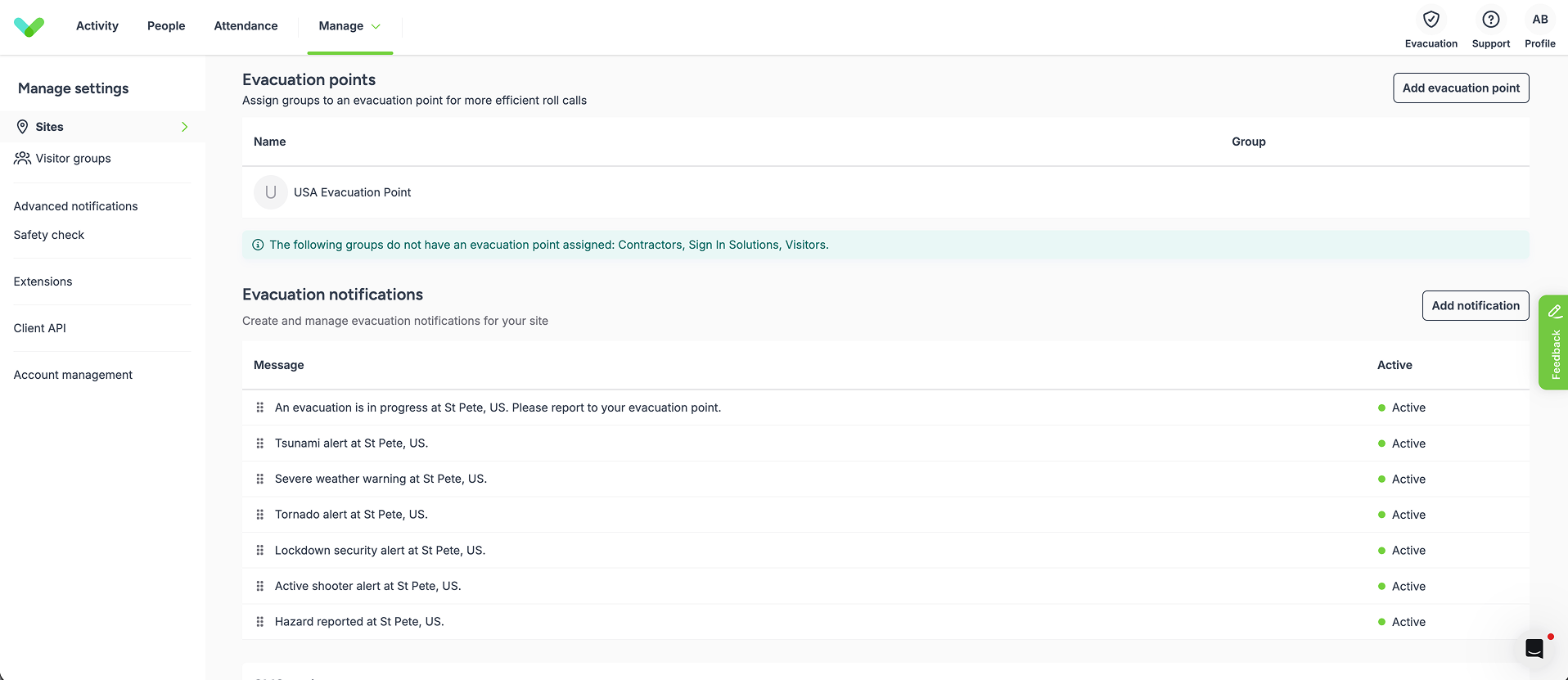The image size is (1568, 680).
Task: Click Active status for Tsunami alert
Action: coord(1402,444)
